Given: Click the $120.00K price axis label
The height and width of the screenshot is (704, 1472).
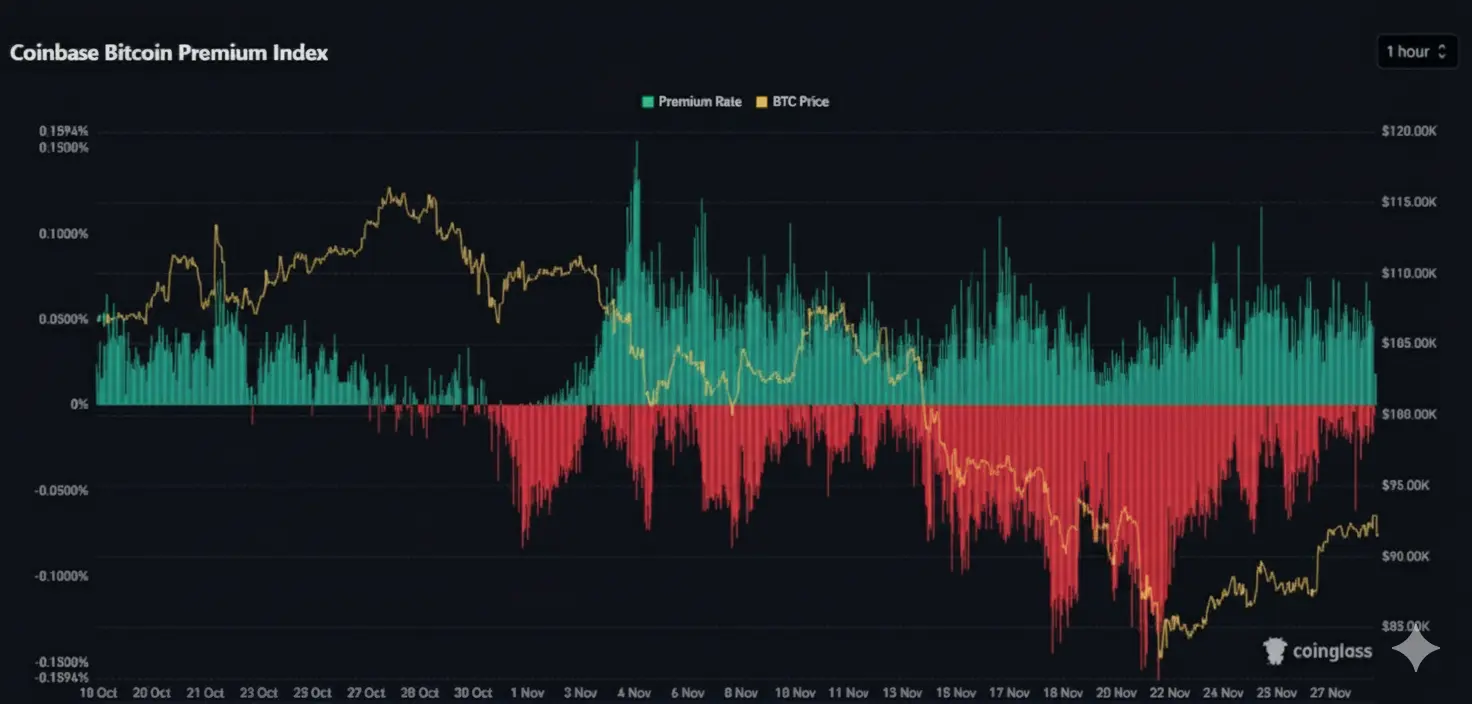Looking at the screenshot, I should (1409, 132).
